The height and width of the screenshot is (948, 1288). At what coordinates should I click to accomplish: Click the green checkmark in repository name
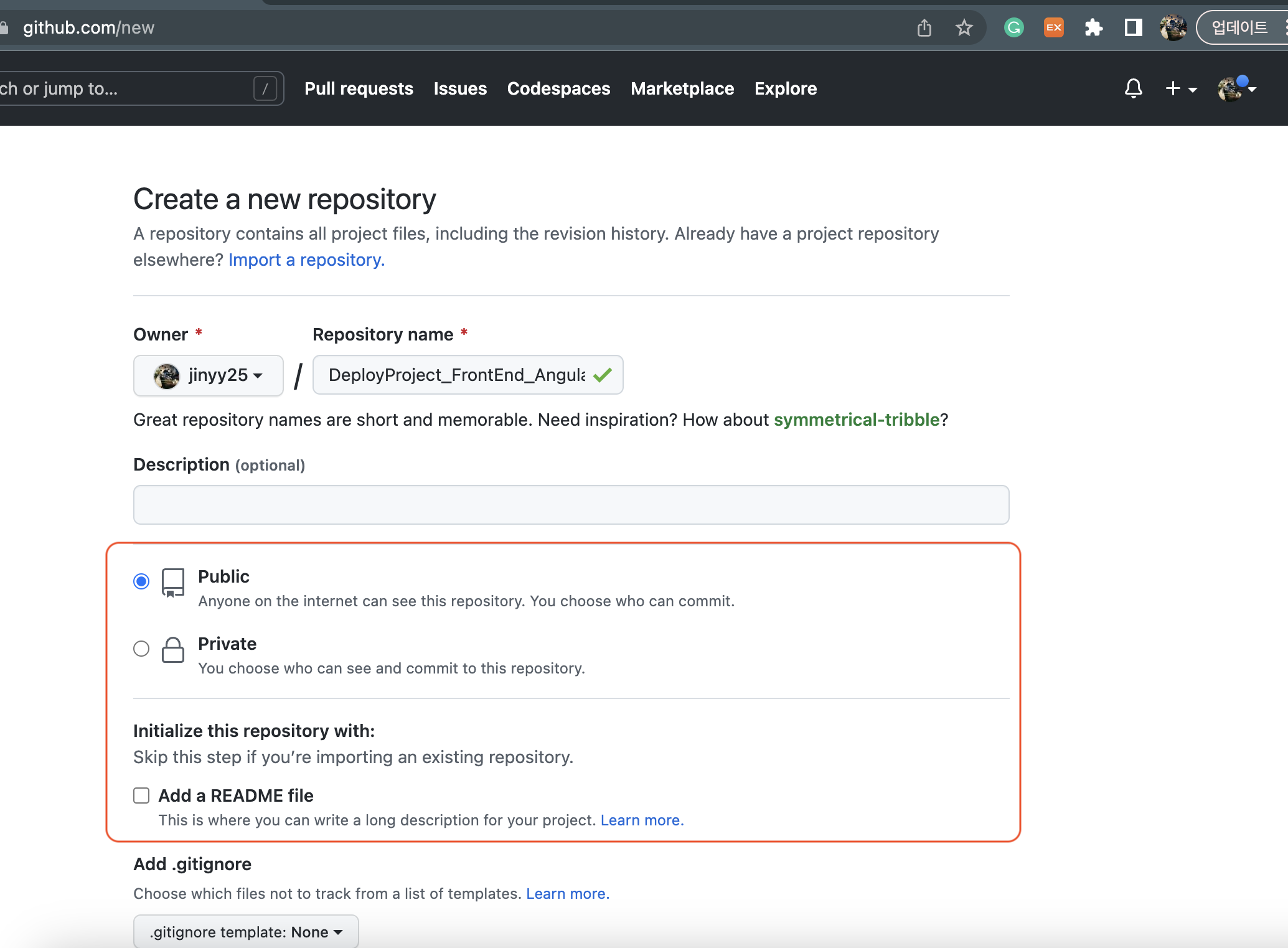coord(603,375)
